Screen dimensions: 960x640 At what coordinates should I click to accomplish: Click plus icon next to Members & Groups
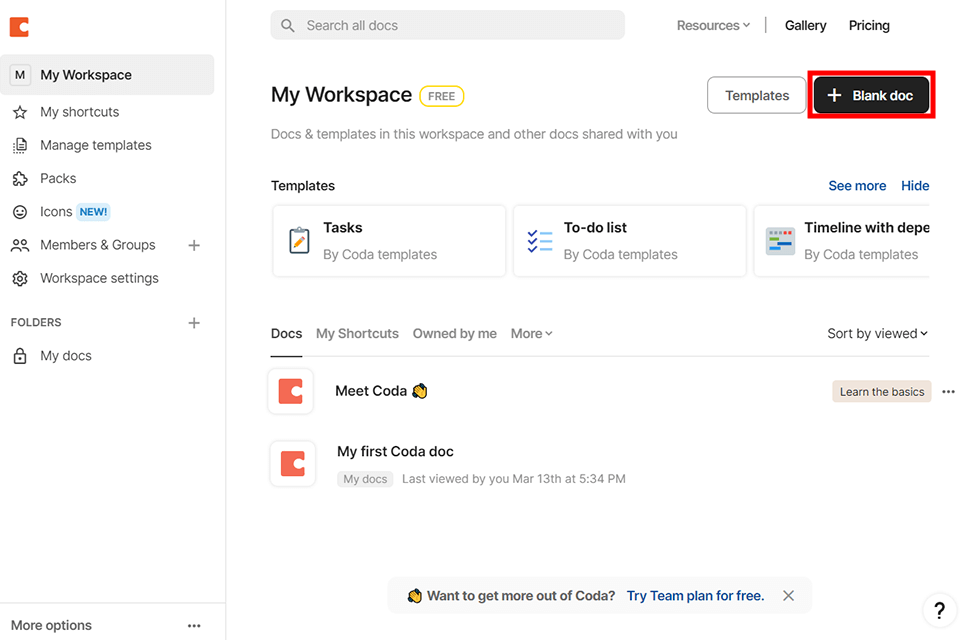point(194,245)
